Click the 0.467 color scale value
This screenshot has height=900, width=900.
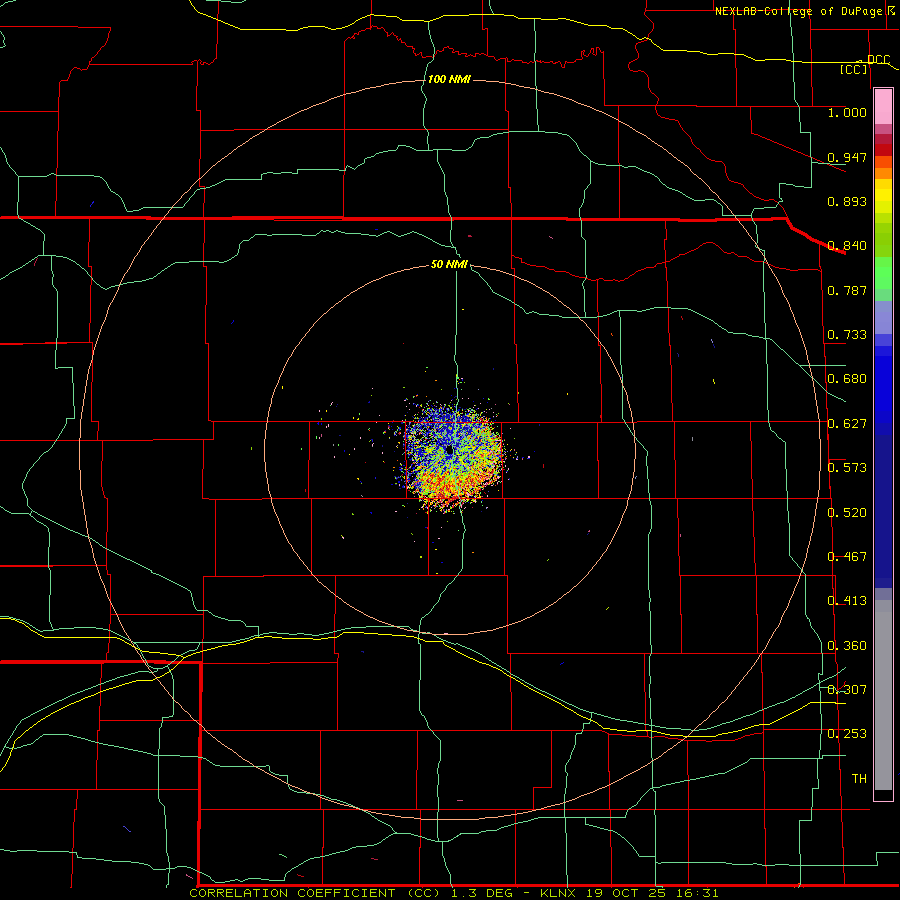click(847, 557)
